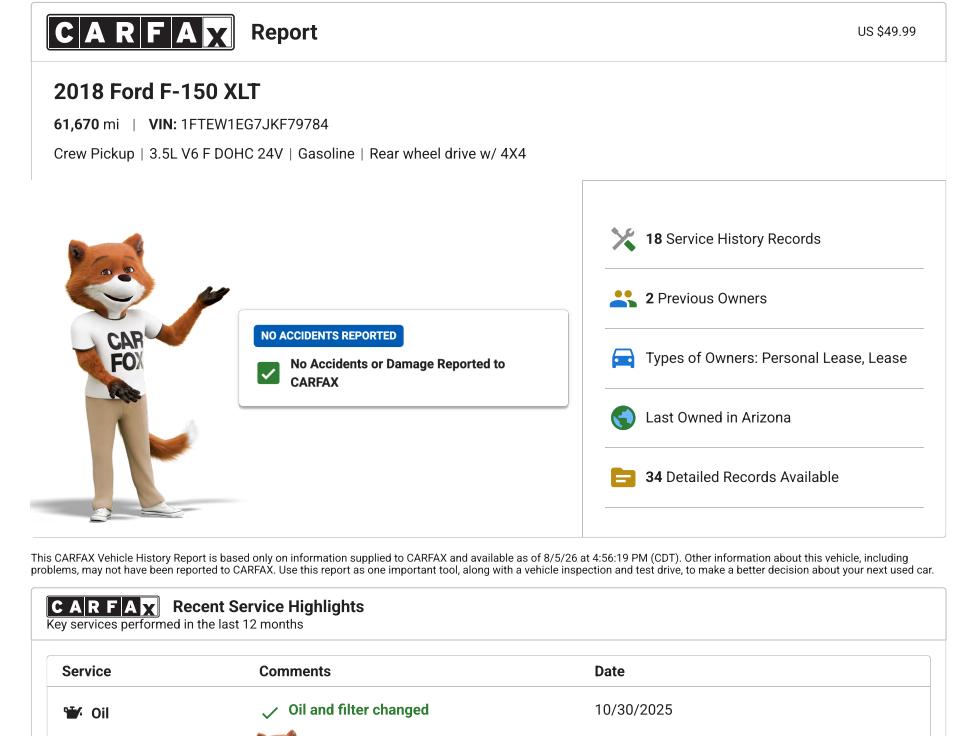Click the CARFAX logo in the report header

point(141,32)
